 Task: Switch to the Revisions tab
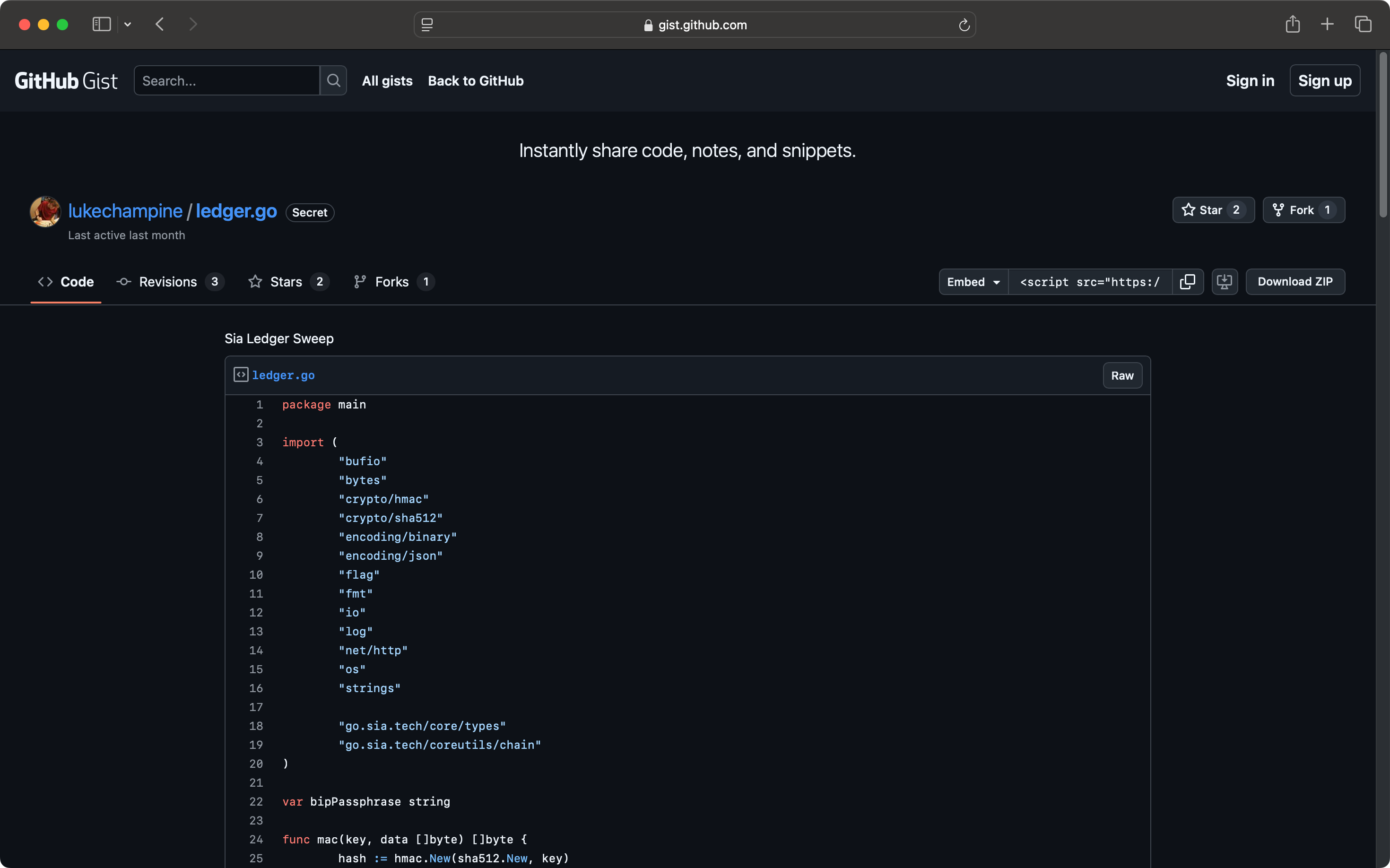[170, 282]
